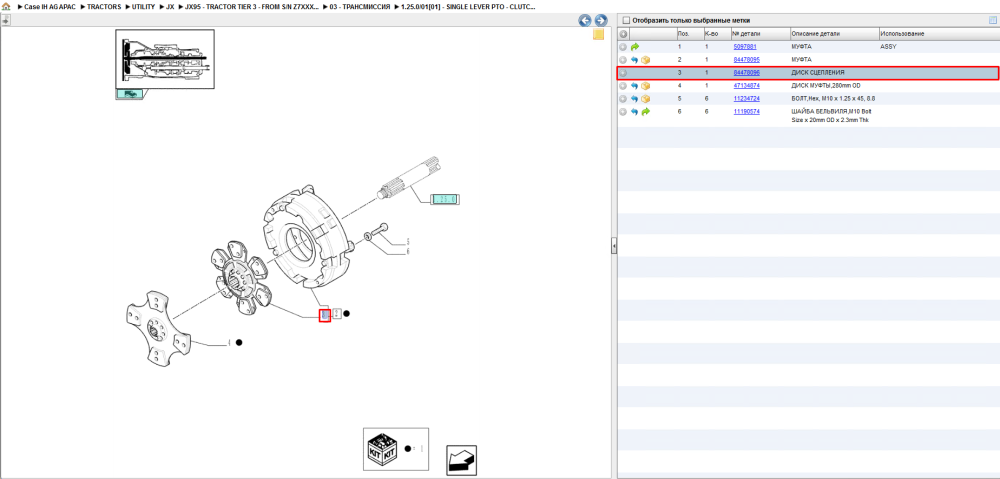The height and width of the screenshot is (479, 1000).
Task: Sort by the 'Использование' column header
Action: pyautogui.click(x=939, y=34)
